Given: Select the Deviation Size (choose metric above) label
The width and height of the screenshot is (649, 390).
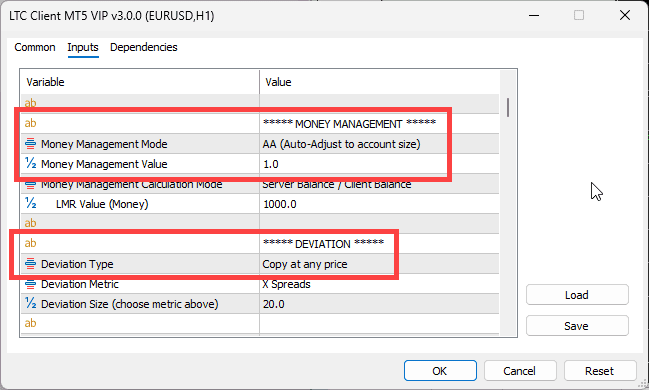Looking at the screenshot, I should click(130, 304).
